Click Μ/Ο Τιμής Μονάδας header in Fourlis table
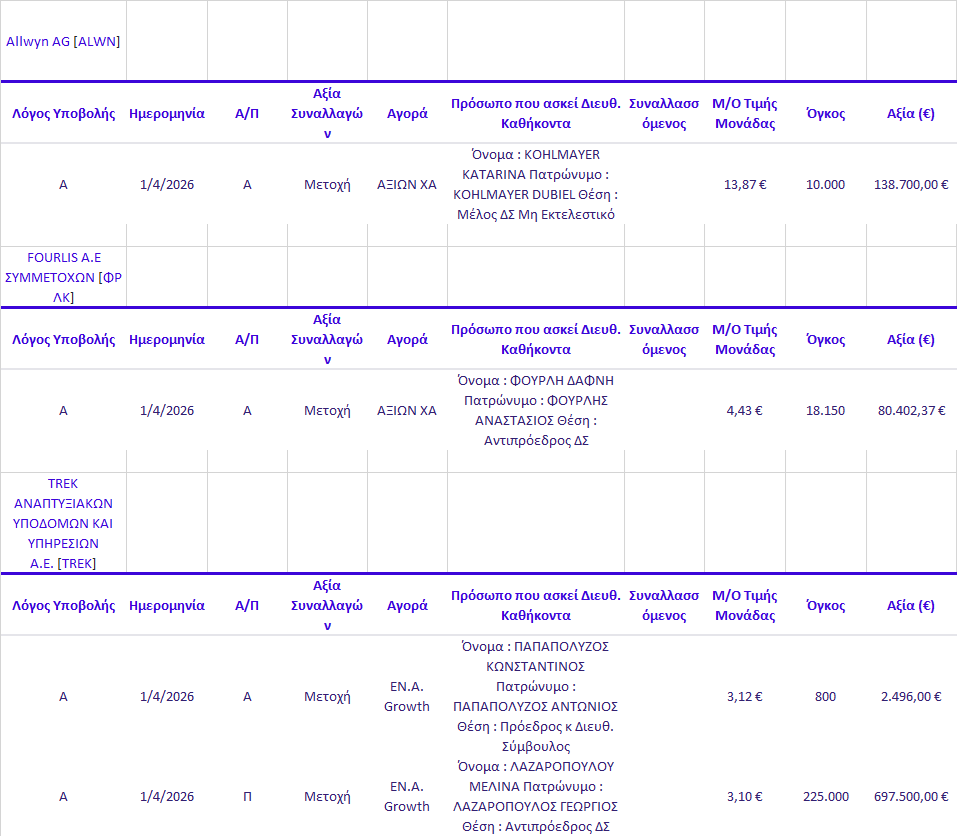Image resolution: width=957 pixels, height=836 pixels. tap(745, 339)
